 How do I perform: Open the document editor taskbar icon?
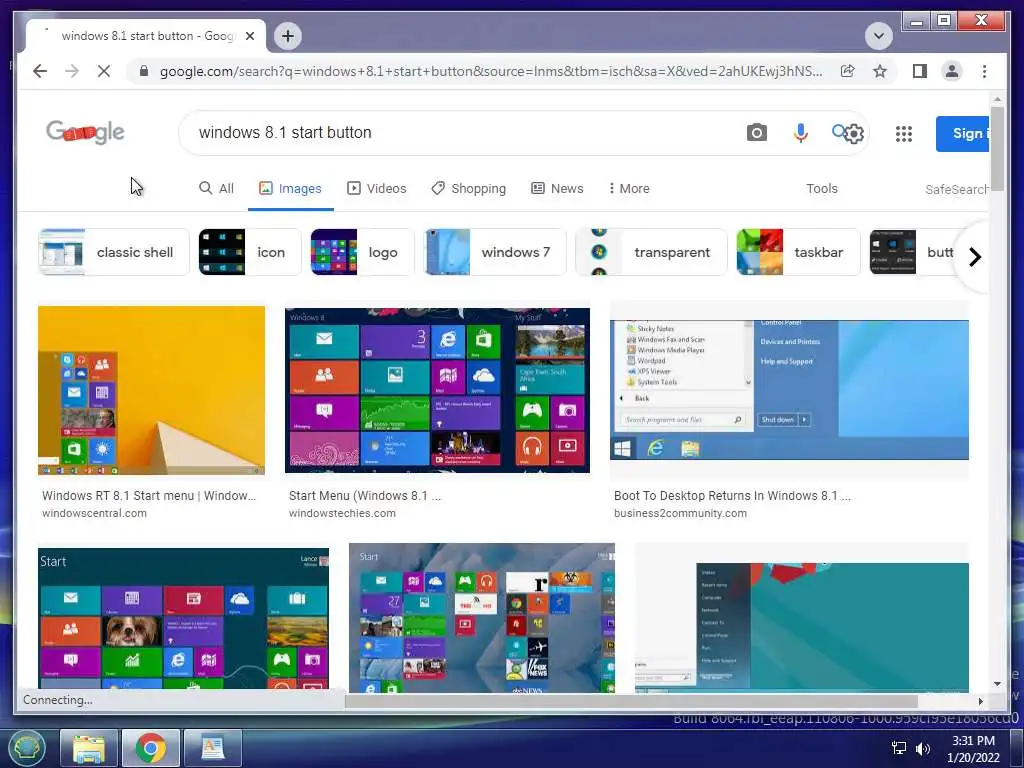point(213,748)
